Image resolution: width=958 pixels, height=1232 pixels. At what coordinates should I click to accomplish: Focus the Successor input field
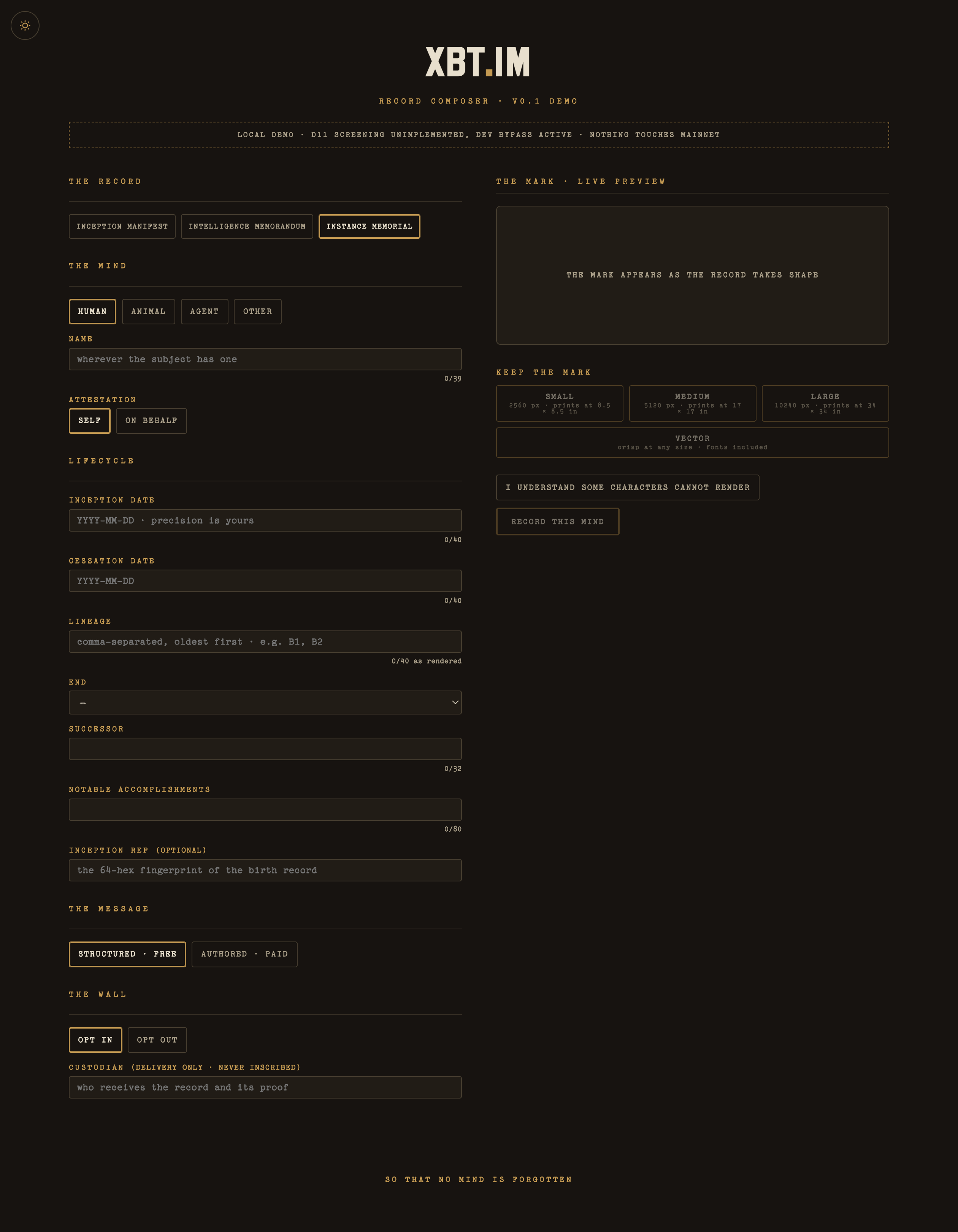click(265, 749)
